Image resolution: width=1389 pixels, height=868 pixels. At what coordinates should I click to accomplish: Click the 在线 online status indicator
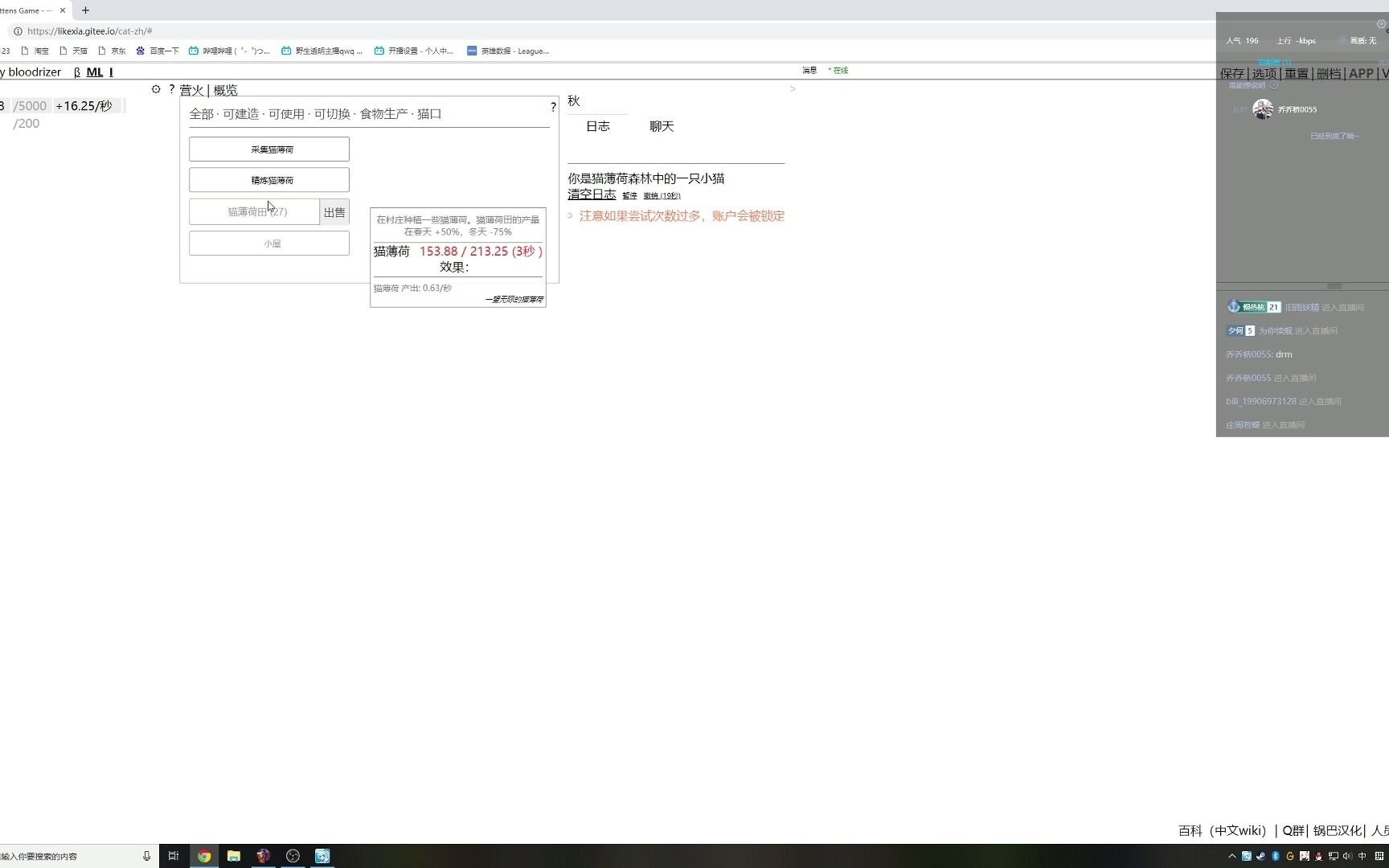(838, 71)
